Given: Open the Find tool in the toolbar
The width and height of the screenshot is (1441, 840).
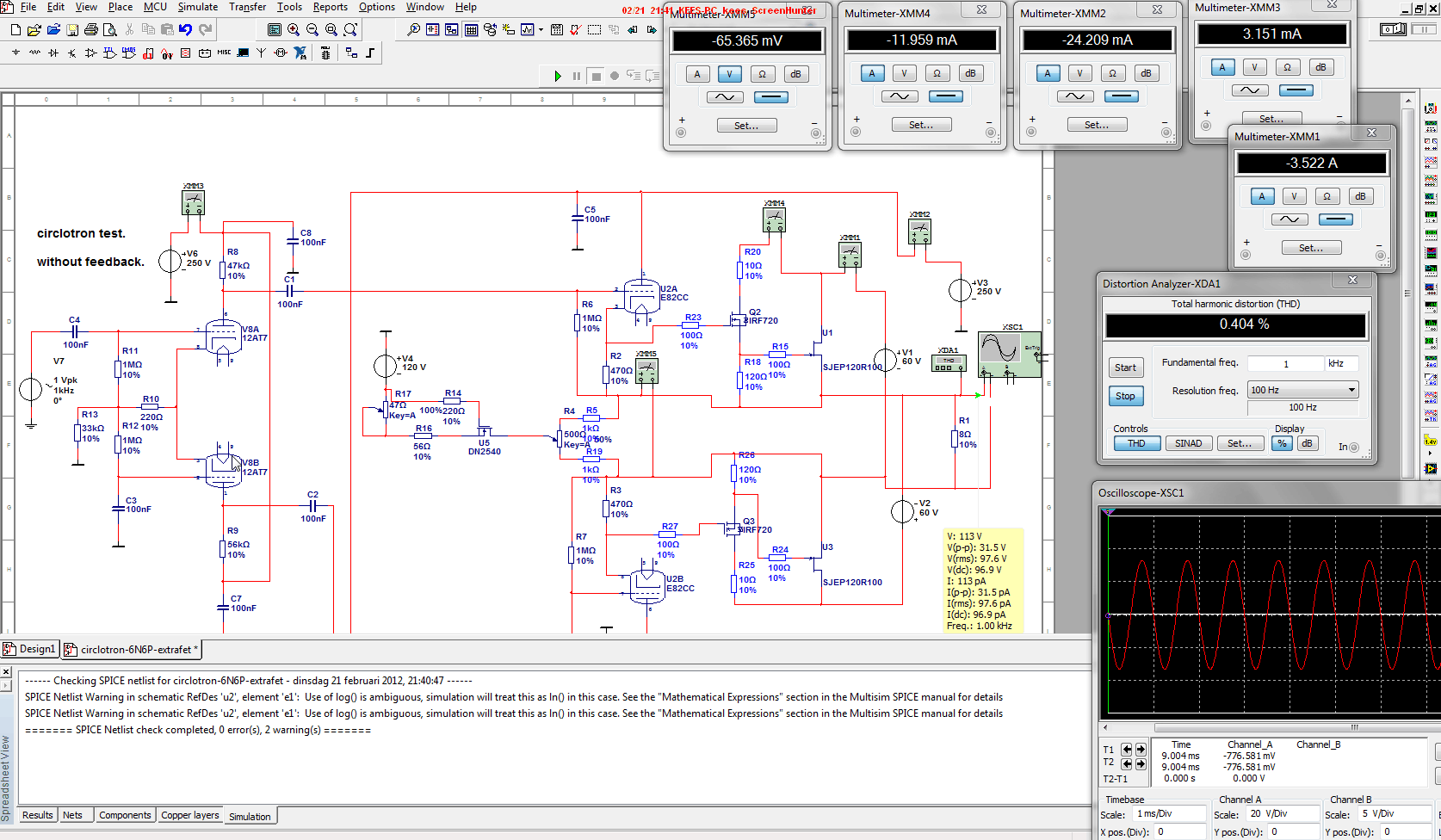Looking at the screenshot, I should click(x=413, y=29).
